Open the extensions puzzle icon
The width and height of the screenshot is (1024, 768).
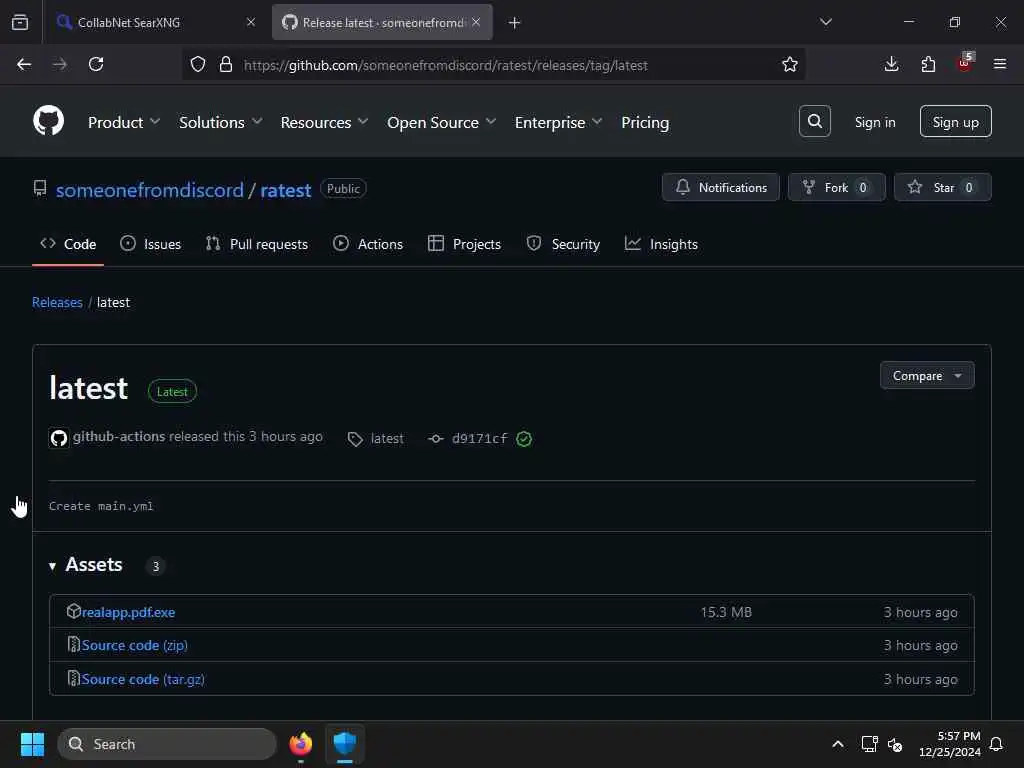(x=928, y=64)
